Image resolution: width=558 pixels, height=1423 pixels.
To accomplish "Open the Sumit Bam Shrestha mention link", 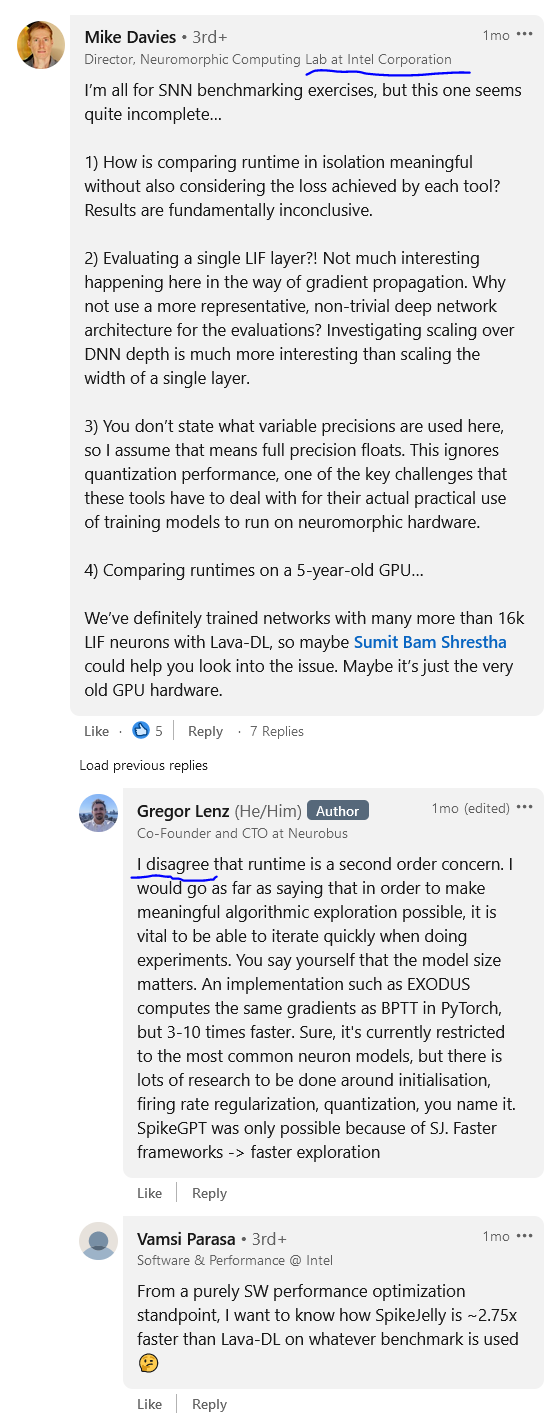I will click(x=430, y=642).
